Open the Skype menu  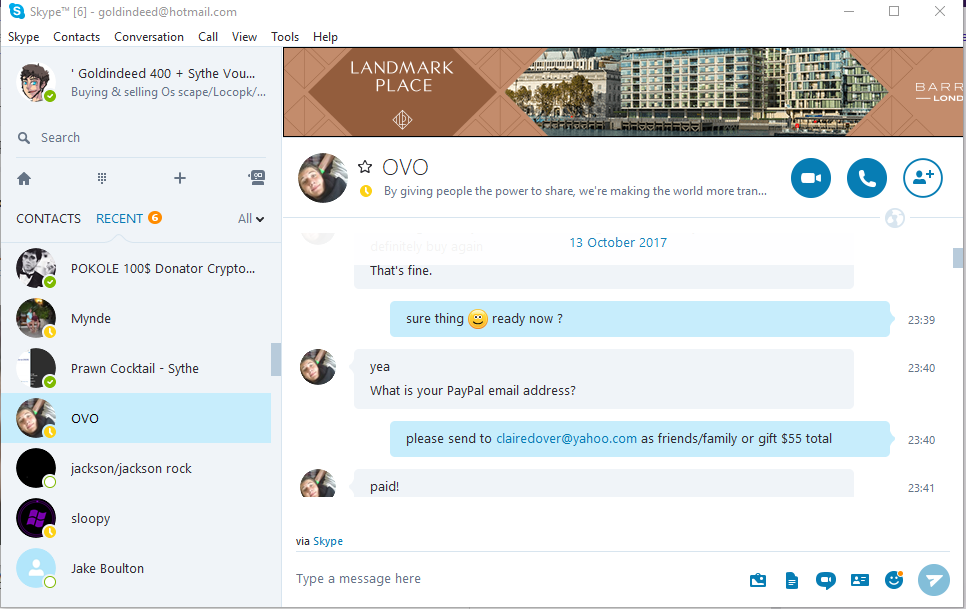pos(23,37)
